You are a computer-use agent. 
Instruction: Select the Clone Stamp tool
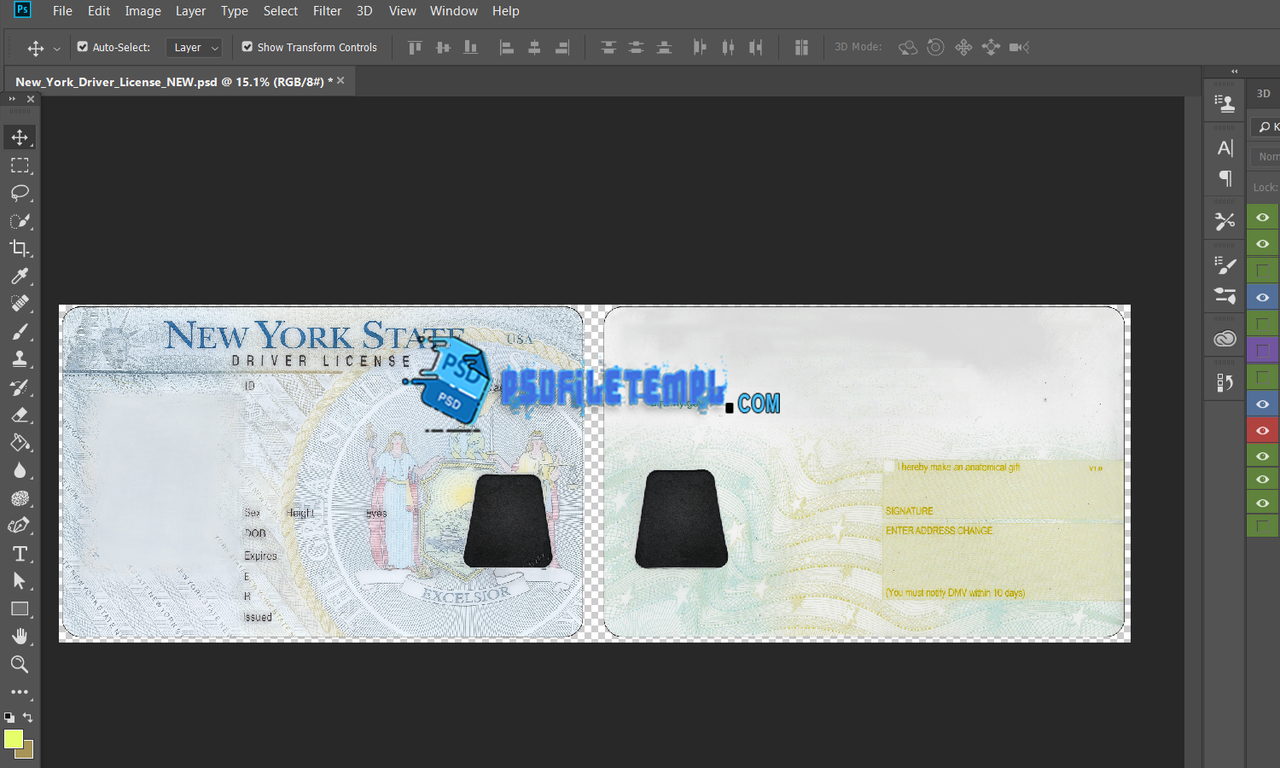[20, 359]
